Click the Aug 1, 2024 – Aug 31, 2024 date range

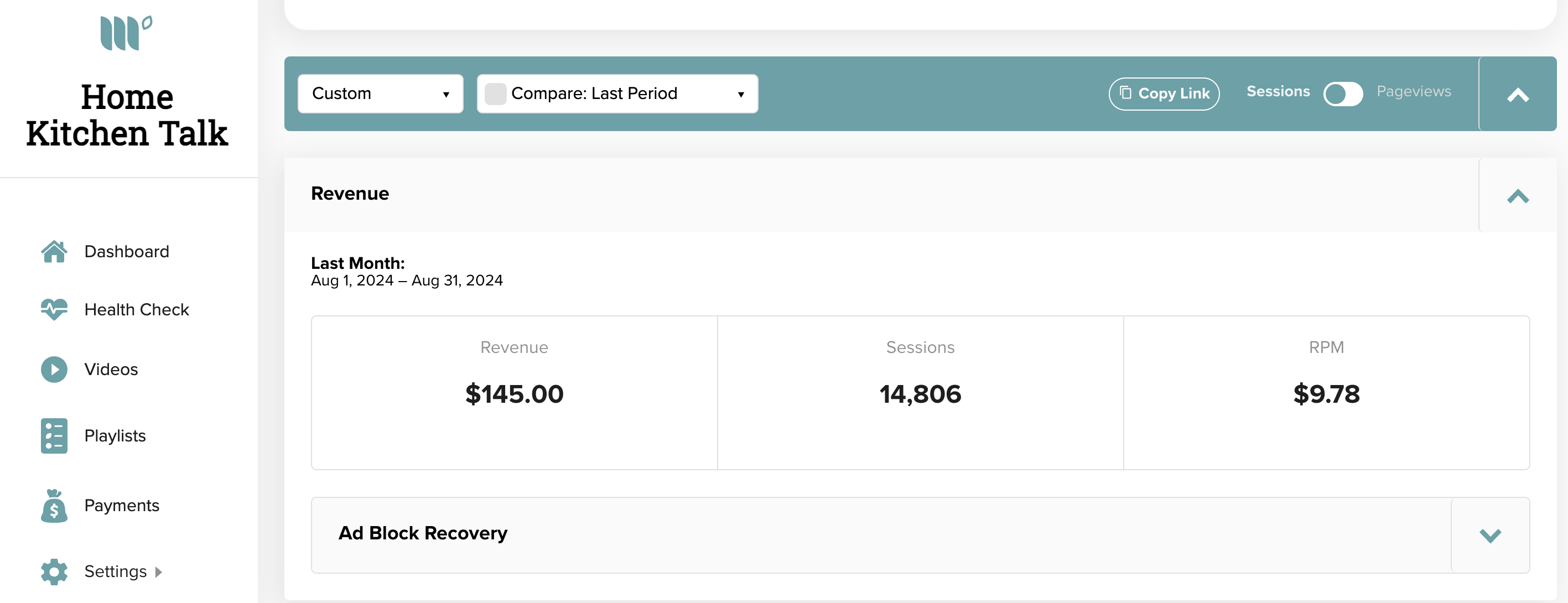tap(407, 280)
